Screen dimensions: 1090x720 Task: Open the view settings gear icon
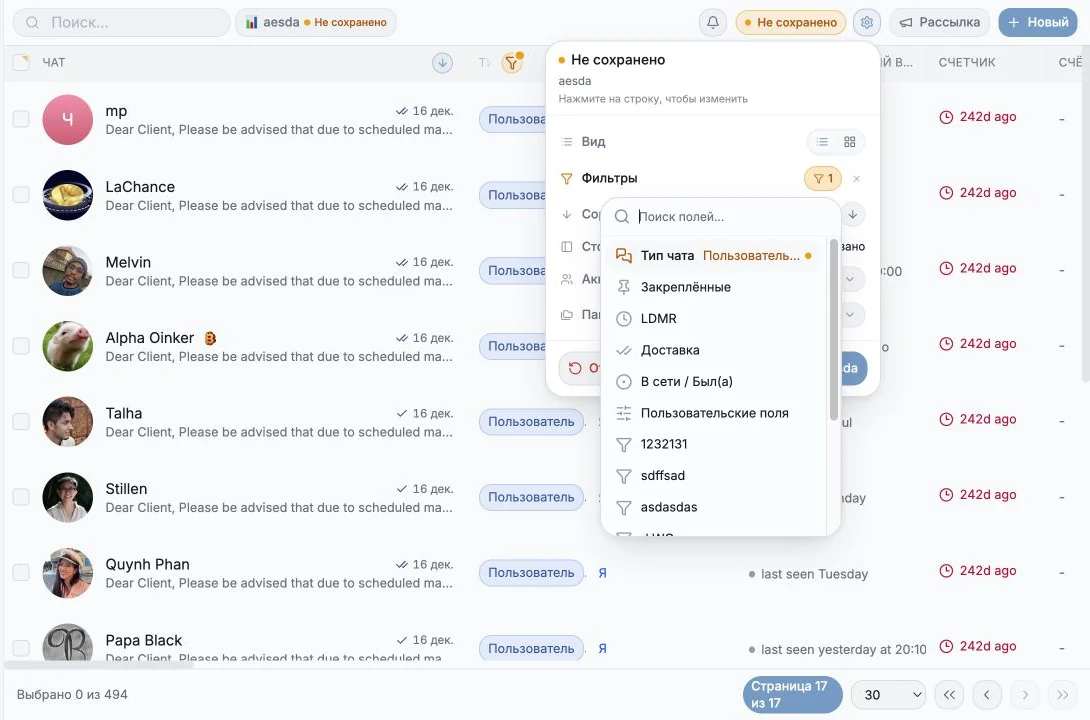tap(867, 22)
